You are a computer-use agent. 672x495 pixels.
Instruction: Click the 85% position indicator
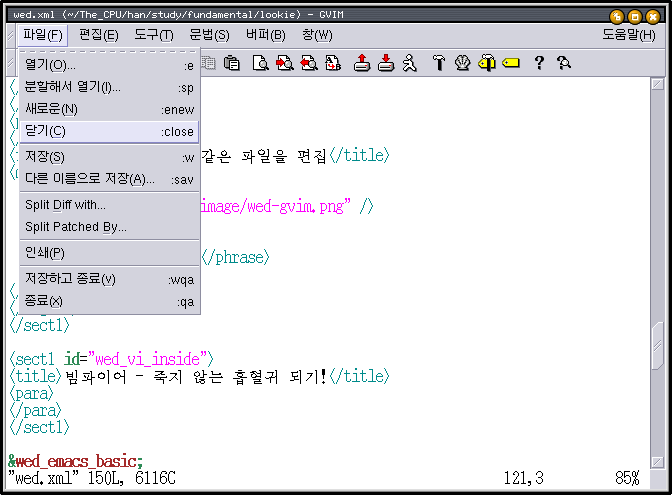pos(627,478)
